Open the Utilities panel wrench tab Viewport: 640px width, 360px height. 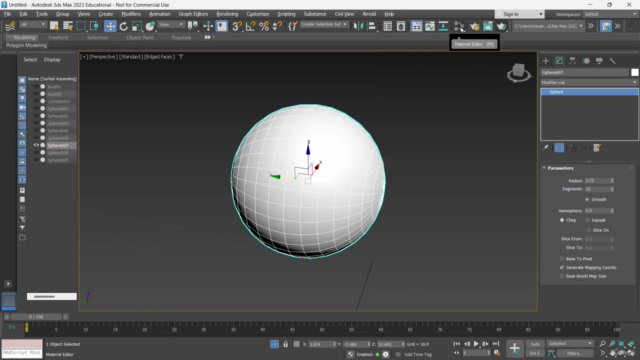612,61
